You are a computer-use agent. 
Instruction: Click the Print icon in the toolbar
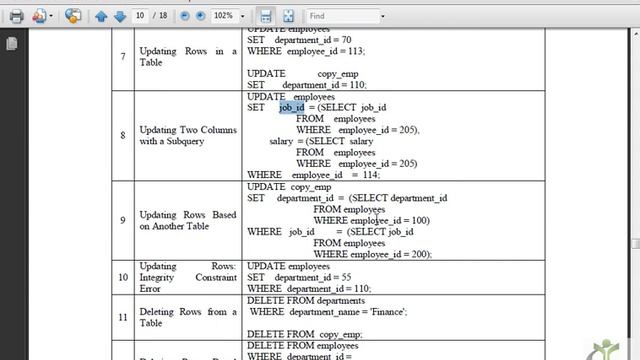[x=16, y=16]
